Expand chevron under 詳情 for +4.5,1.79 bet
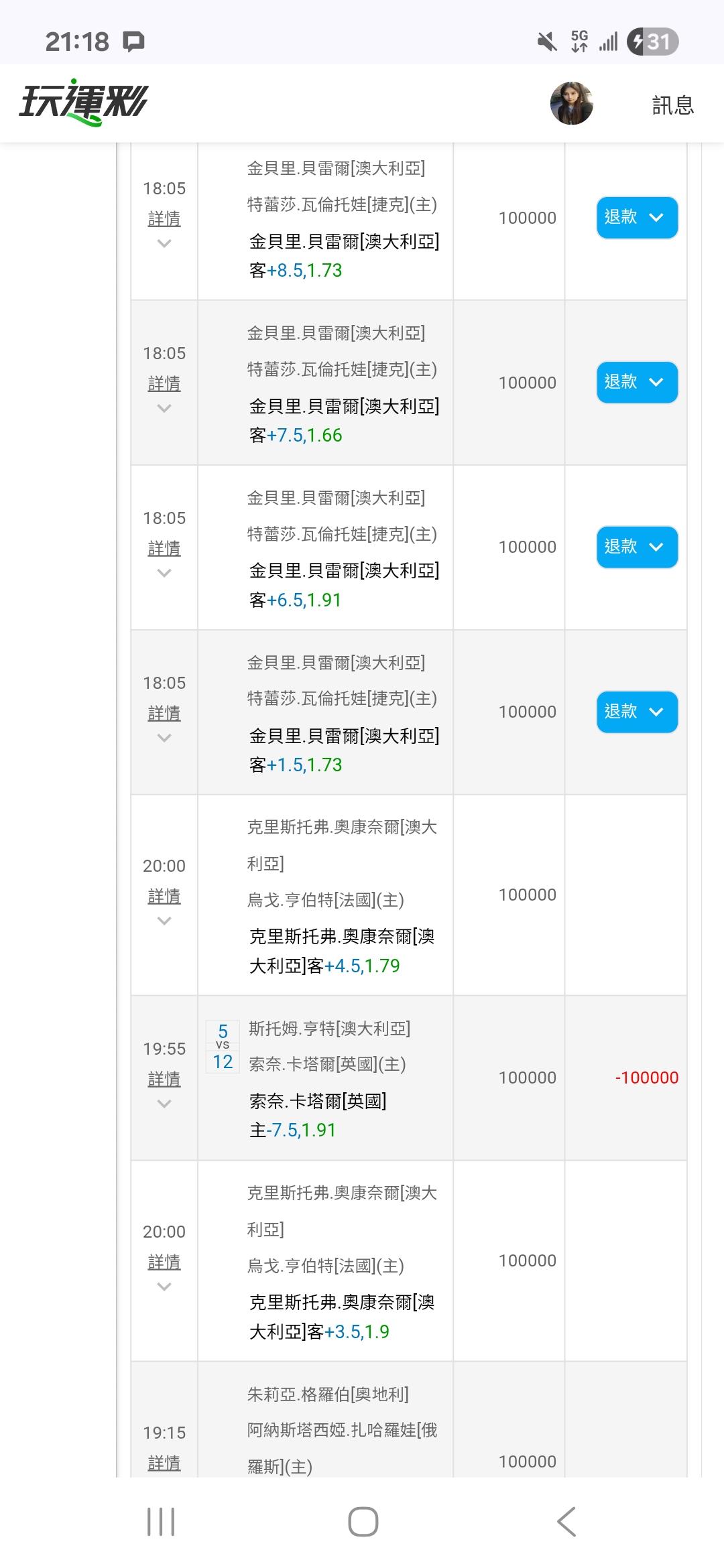This screenshot has height=1568, width=724. [x=164, y=921]
